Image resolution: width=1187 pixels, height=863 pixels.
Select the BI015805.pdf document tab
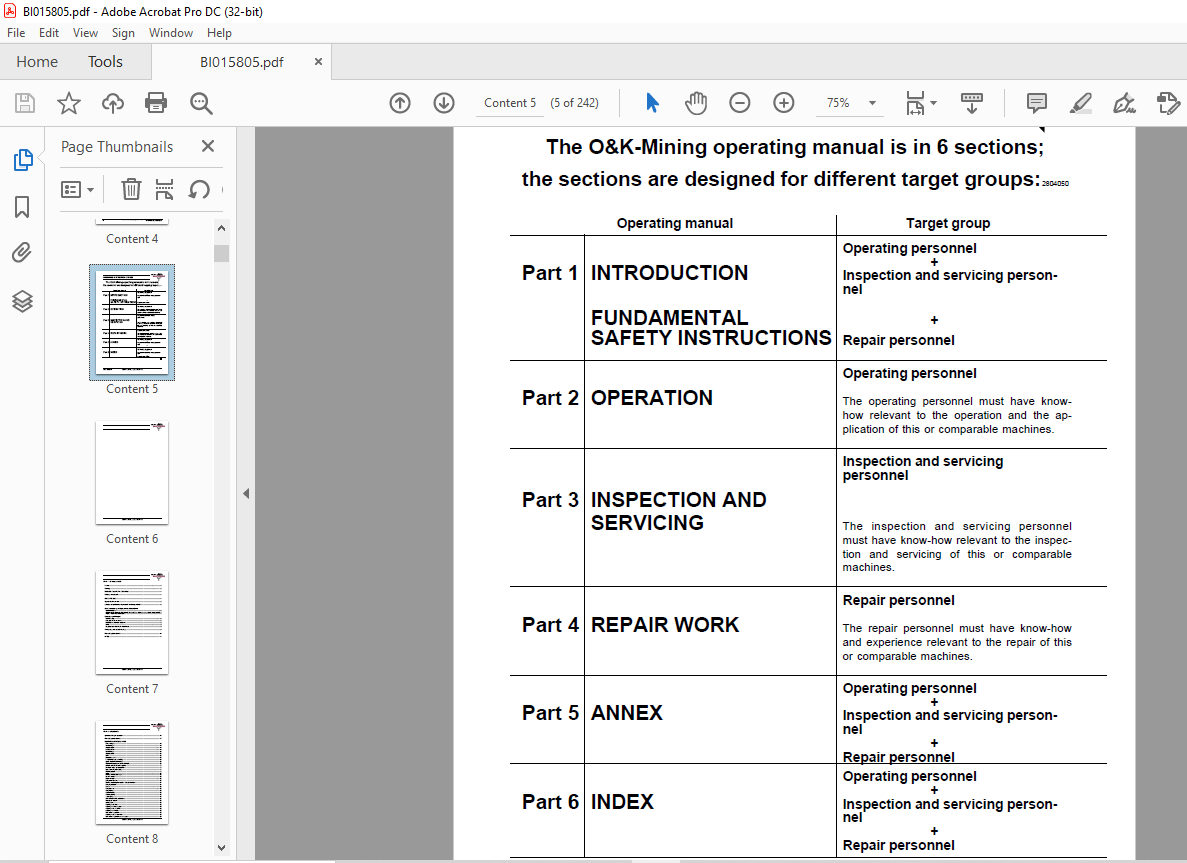click(x=241, y=62)
